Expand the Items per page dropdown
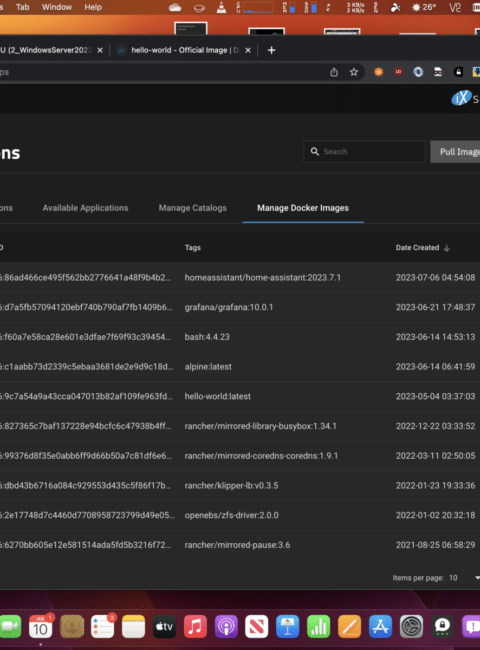 pos(477,578)
